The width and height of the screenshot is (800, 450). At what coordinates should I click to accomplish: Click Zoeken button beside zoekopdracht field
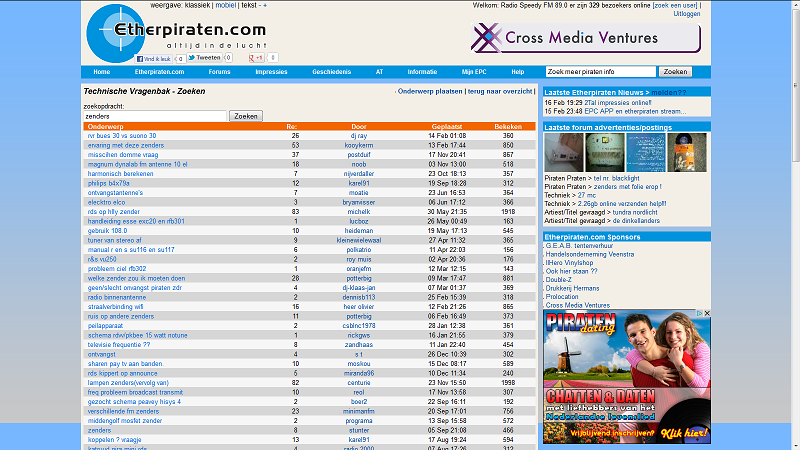[x=246, y=116]
